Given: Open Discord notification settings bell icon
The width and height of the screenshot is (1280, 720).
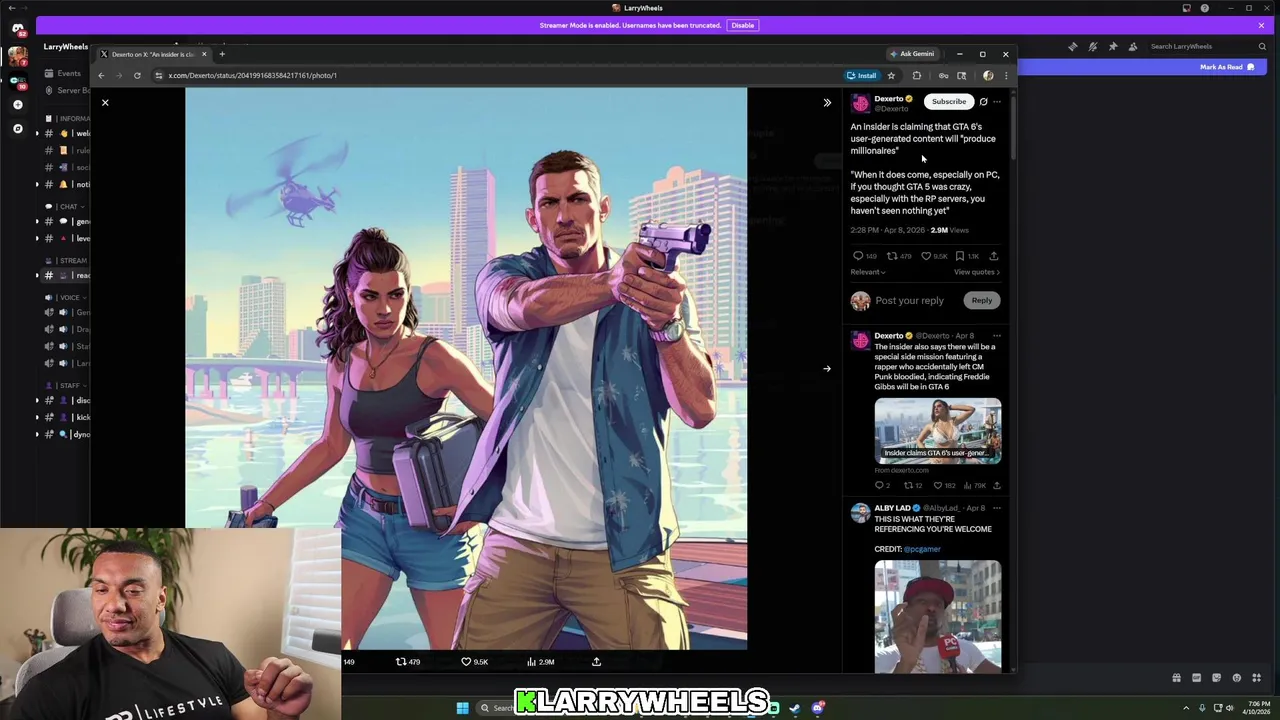Looking at the screenshot, I should click(1093, 46).
